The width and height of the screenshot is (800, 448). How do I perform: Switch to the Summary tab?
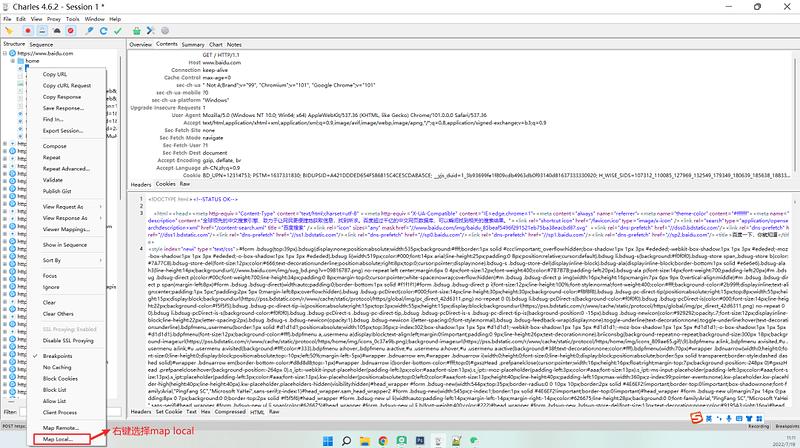click(193, 44)
